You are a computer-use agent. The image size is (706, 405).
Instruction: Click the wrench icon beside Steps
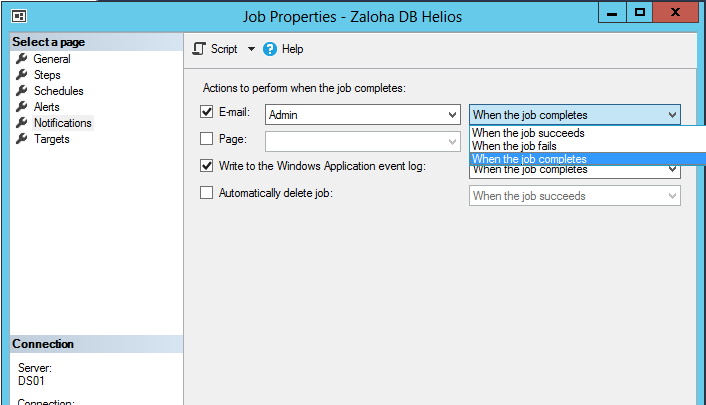(x=22, y=74)
